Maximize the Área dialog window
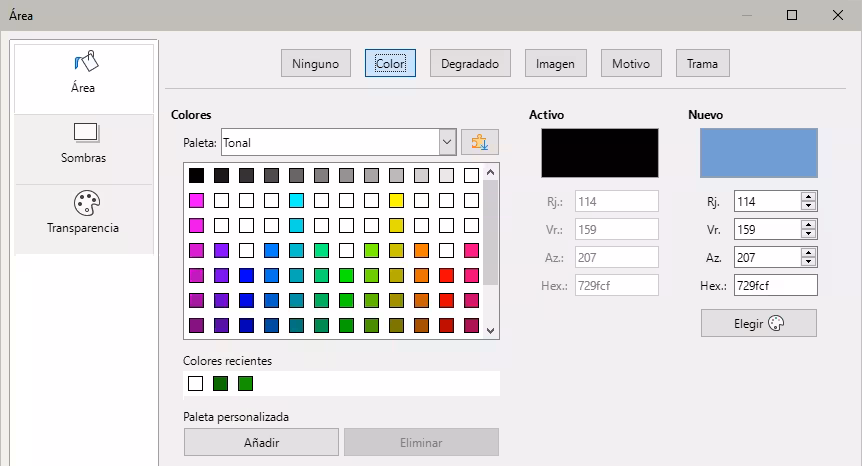 792,15
